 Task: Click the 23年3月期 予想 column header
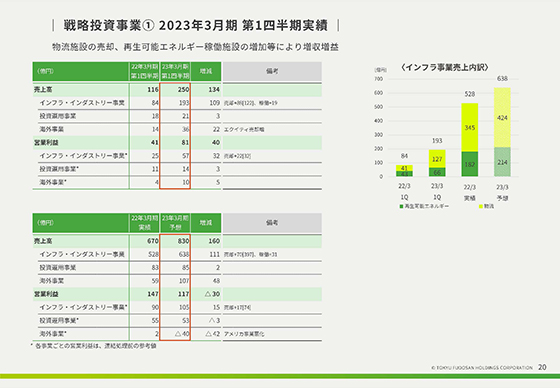click(x=175, y=223)
